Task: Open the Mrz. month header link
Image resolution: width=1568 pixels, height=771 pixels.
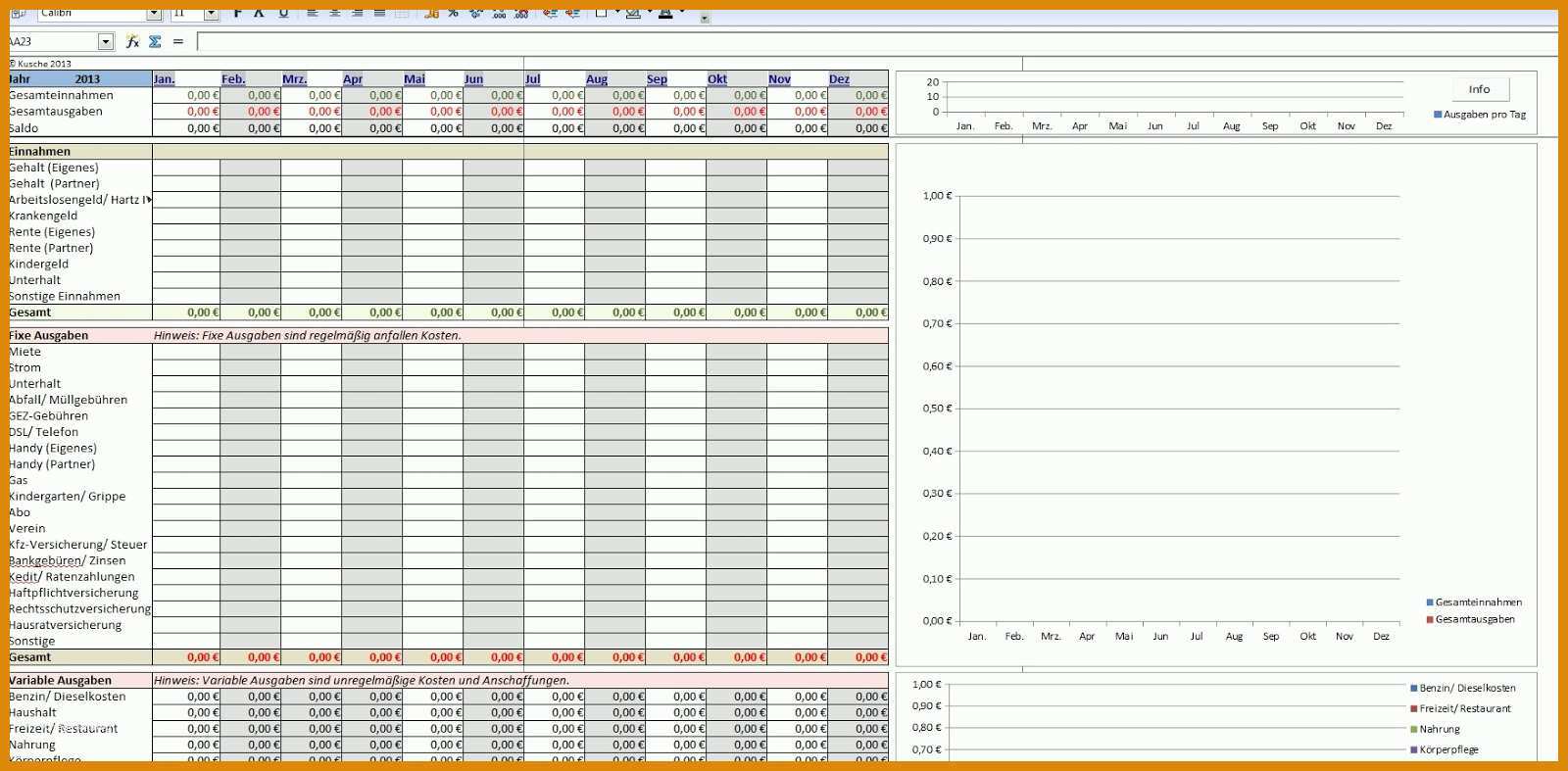Action: (x=294, y=79)
